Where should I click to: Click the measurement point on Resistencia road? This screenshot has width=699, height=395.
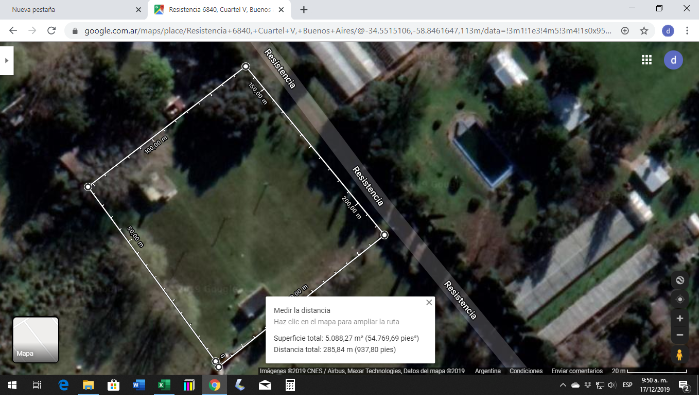384,235
